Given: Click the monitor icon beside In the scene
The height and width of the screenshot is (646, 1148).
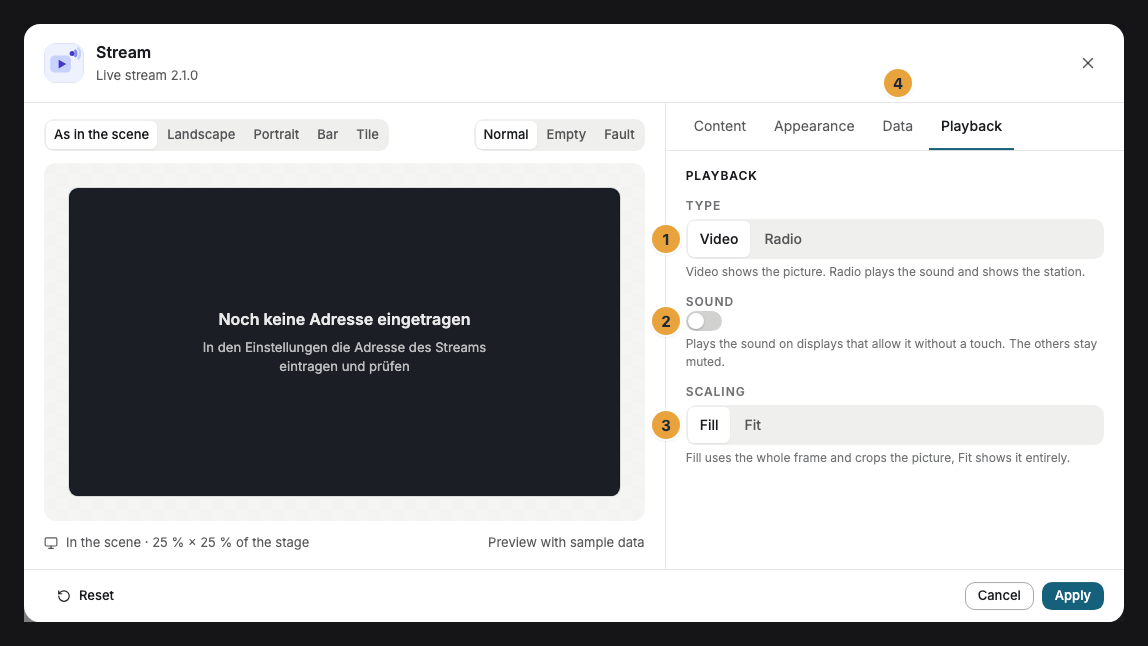Looking at the screenshot, I should coord(51,543).
